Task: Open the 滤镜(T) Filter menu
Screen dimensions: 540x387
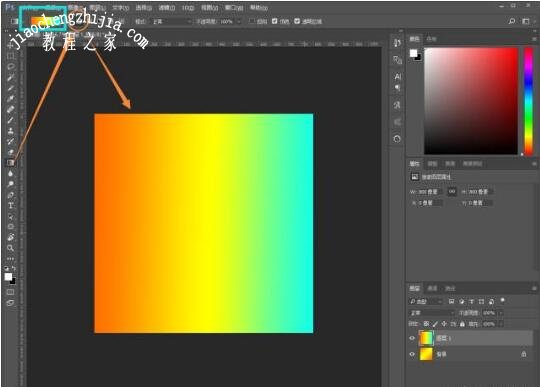Action: point(167,8)
